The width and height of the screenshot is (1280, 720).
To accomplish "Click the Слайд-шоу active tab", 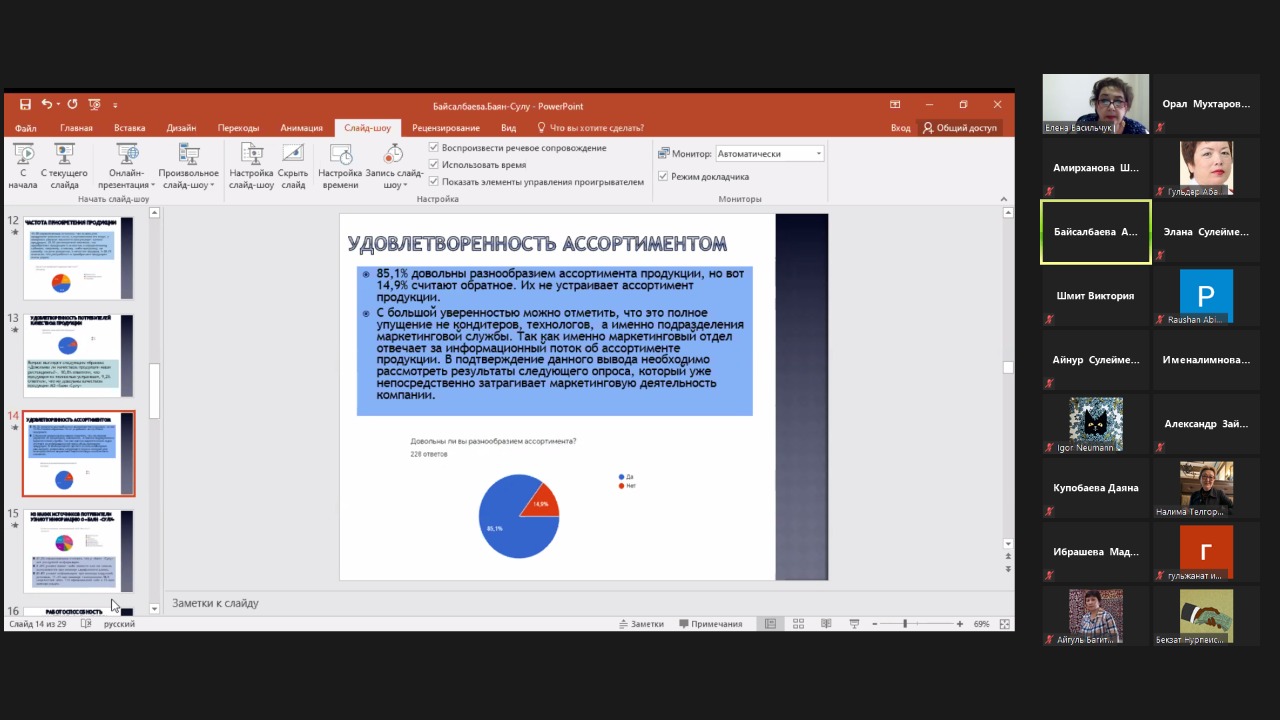I will pos(367,128).
